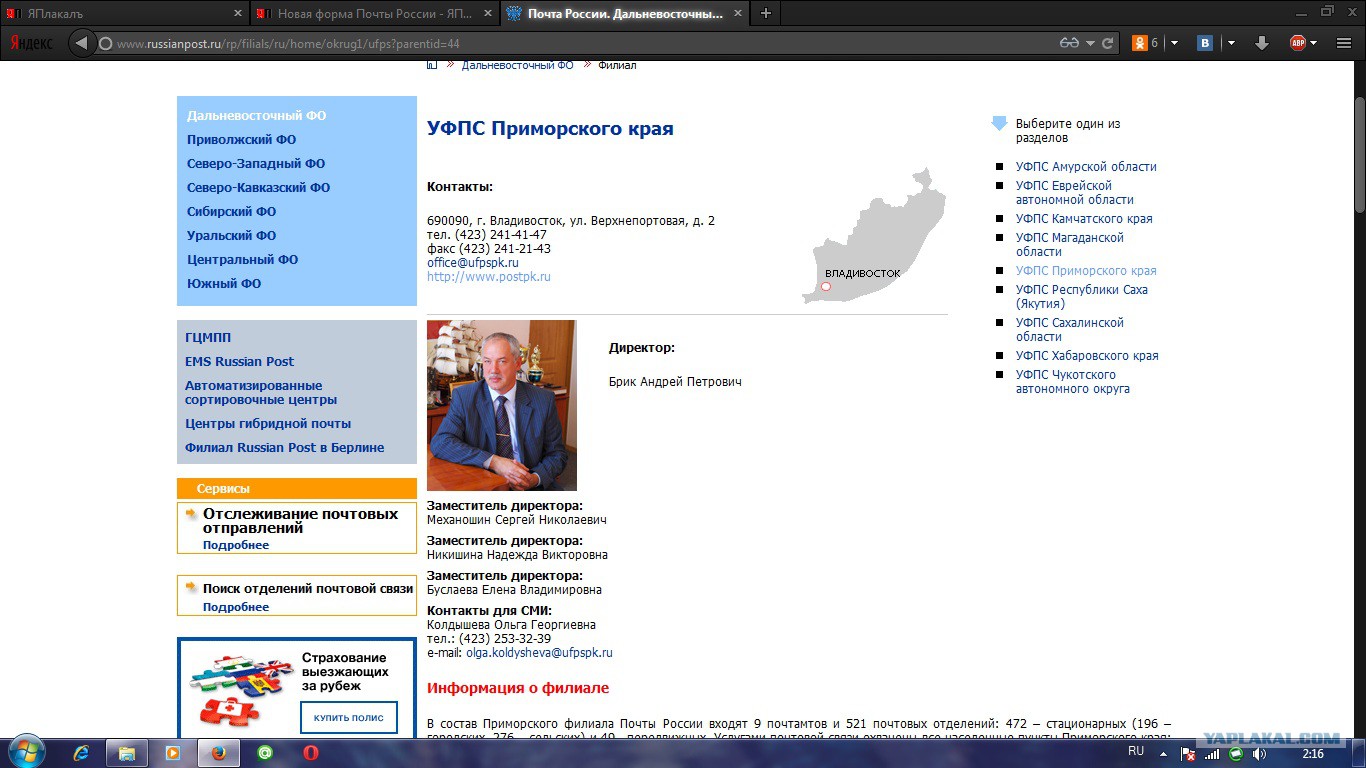1366x768 pixels.
Task: Open Центры гибридной почты link
Action: pos(268,424)
